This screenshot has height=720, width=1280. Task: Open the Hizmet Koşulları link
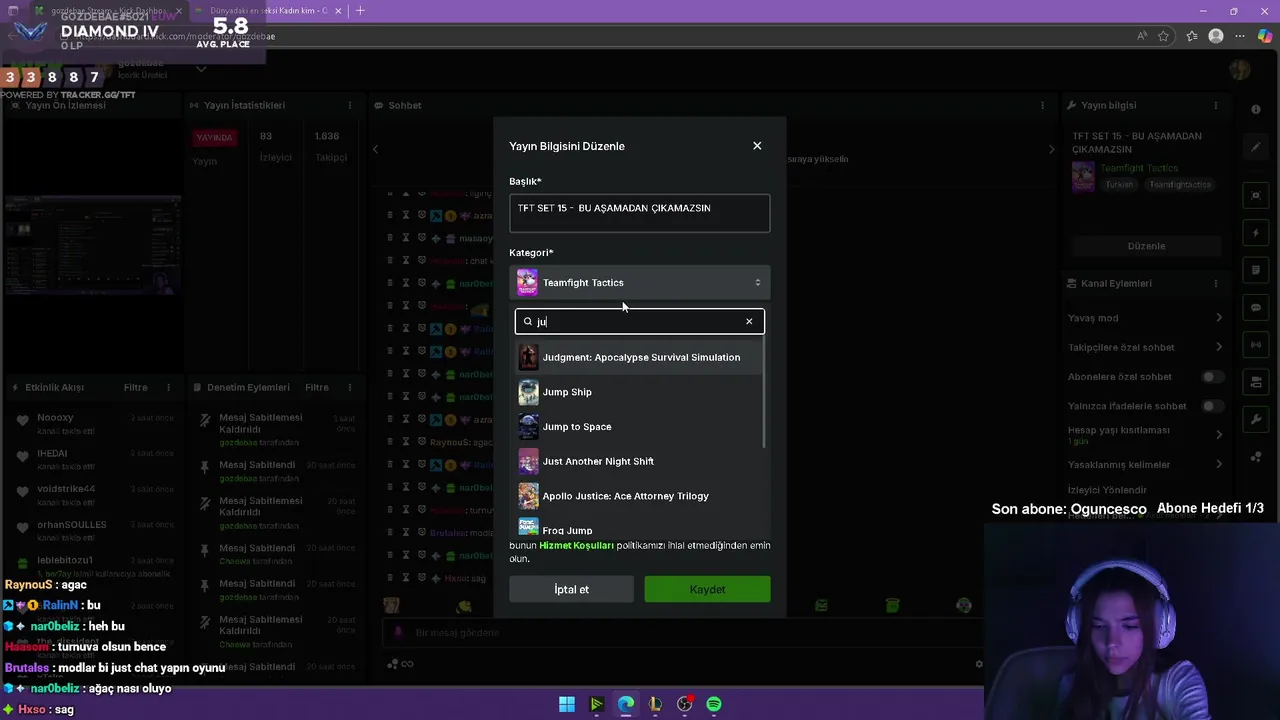pos(576,546)
